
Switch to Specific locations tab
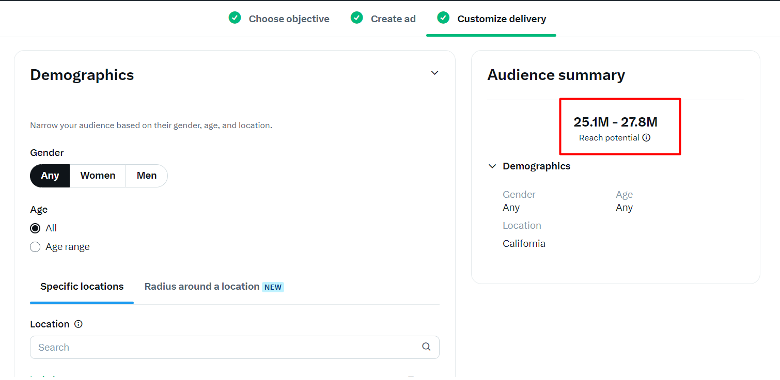[x=82, y=287]
